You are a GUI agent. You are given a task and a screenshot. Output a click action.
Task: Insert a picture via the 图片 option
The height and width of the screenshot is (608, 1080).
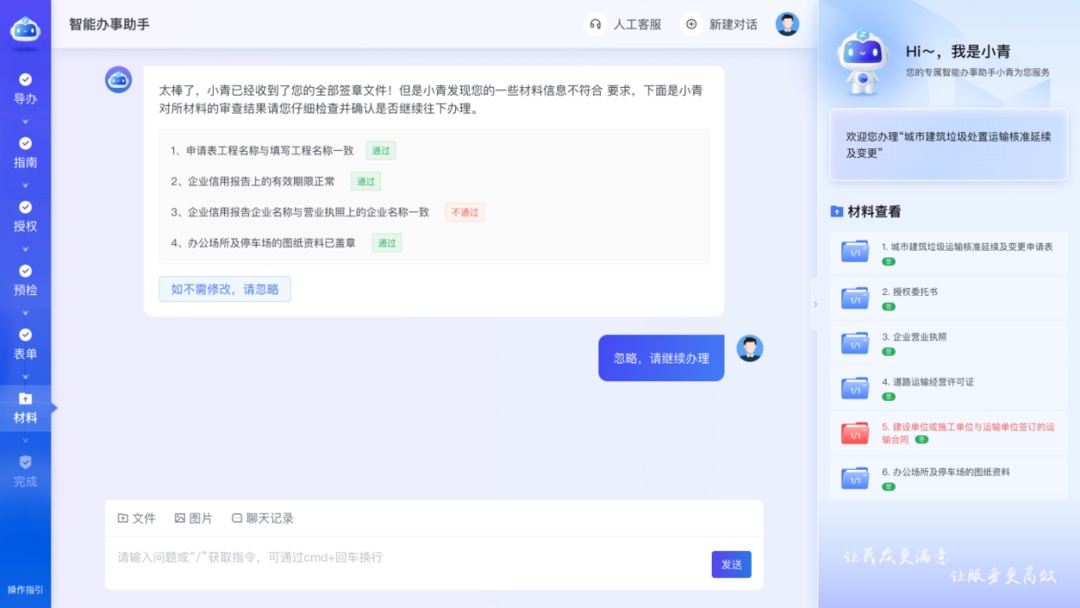coord(193,518)
